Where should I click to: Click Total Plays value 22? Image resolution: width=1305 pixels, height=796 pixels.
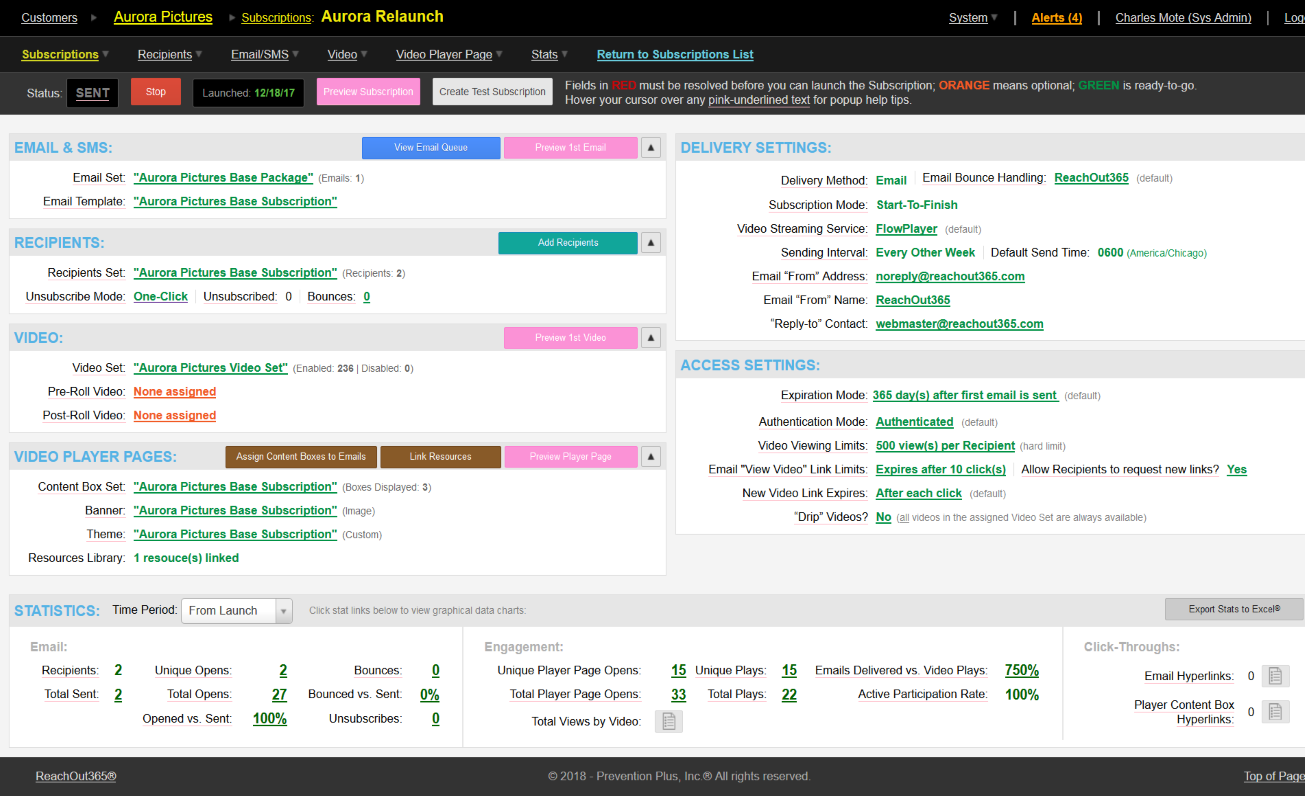[789, 695]
